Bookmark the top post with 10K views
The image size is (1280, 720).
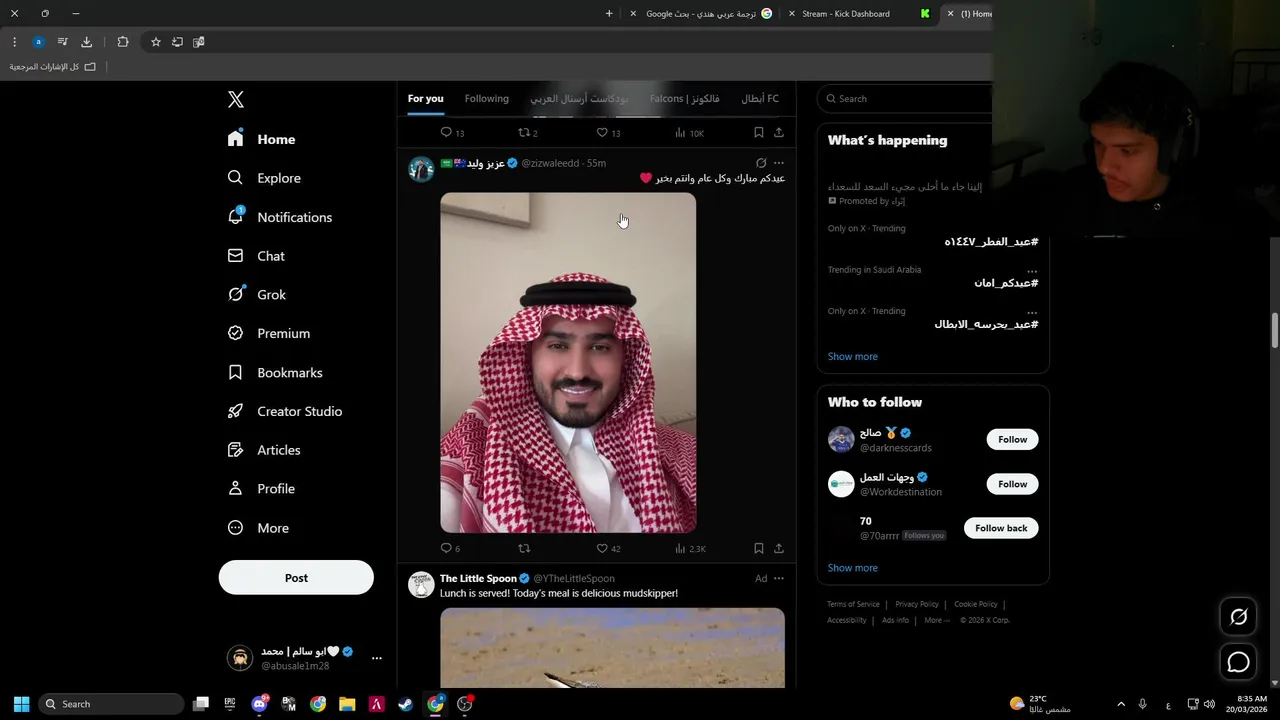tap(759, 132)
